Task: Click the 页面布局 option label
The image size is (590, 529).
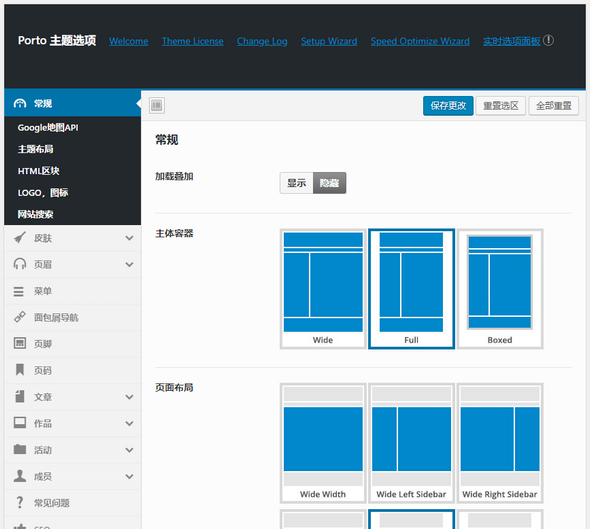Action: pos(174,388)
